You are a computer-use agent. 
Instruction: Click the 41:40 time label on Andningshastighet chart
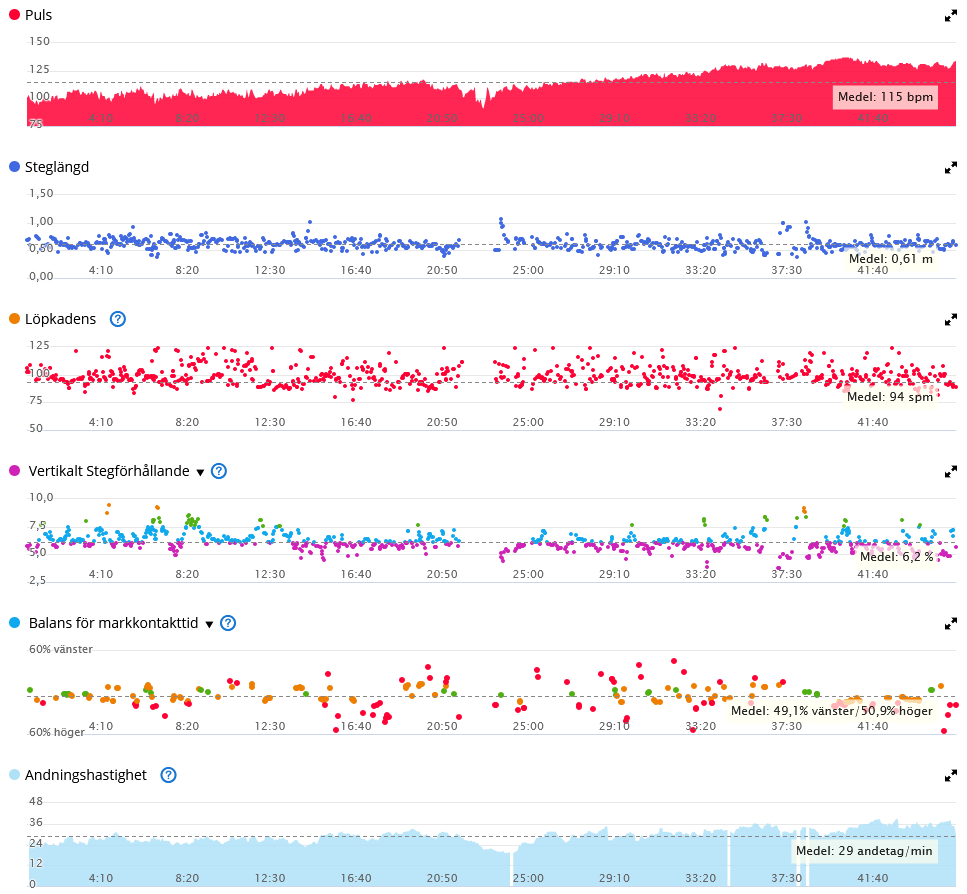873,878
